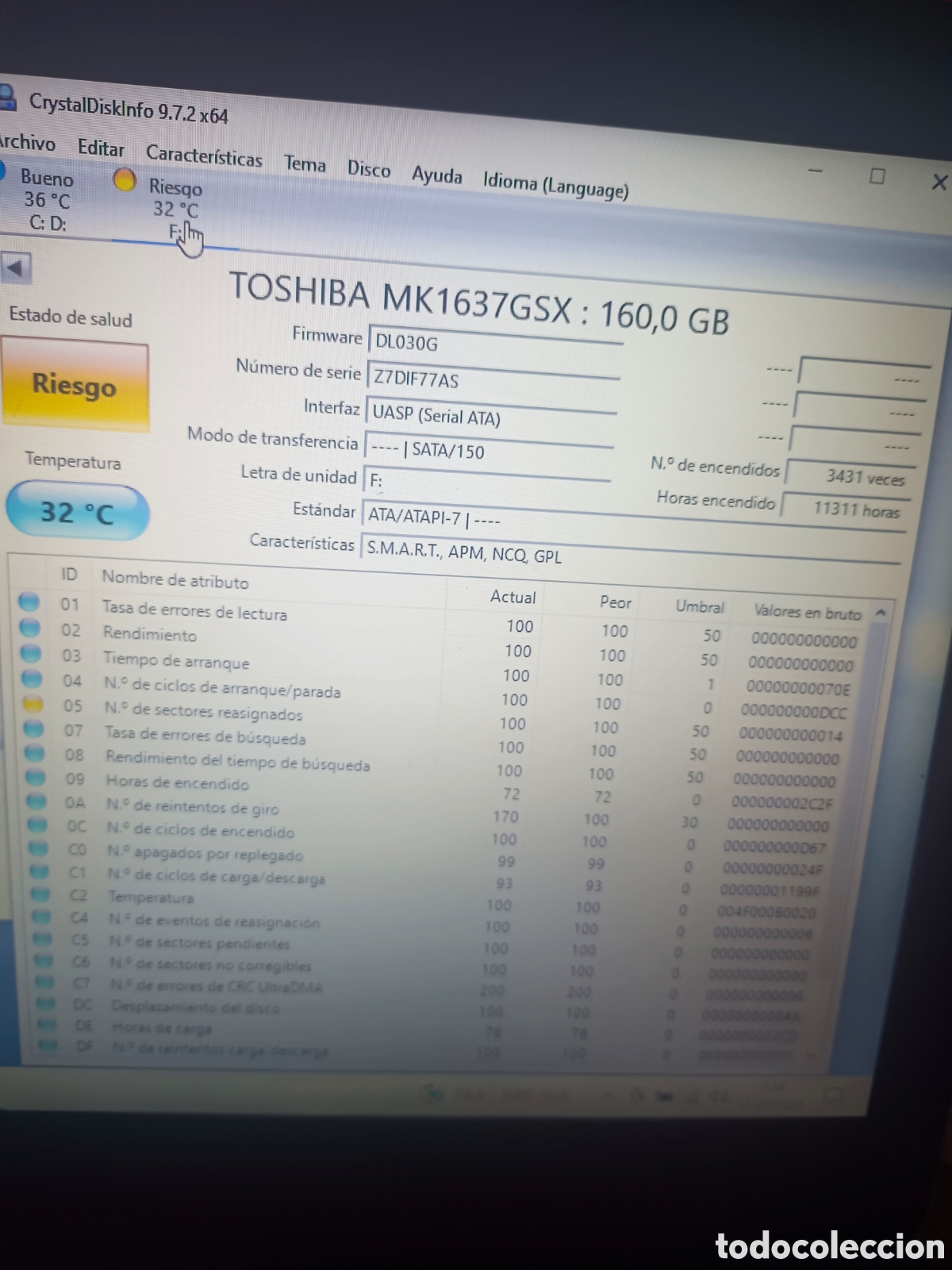Click the serial number field Z7DIF77AS
952x1270 pixels.
493,380
